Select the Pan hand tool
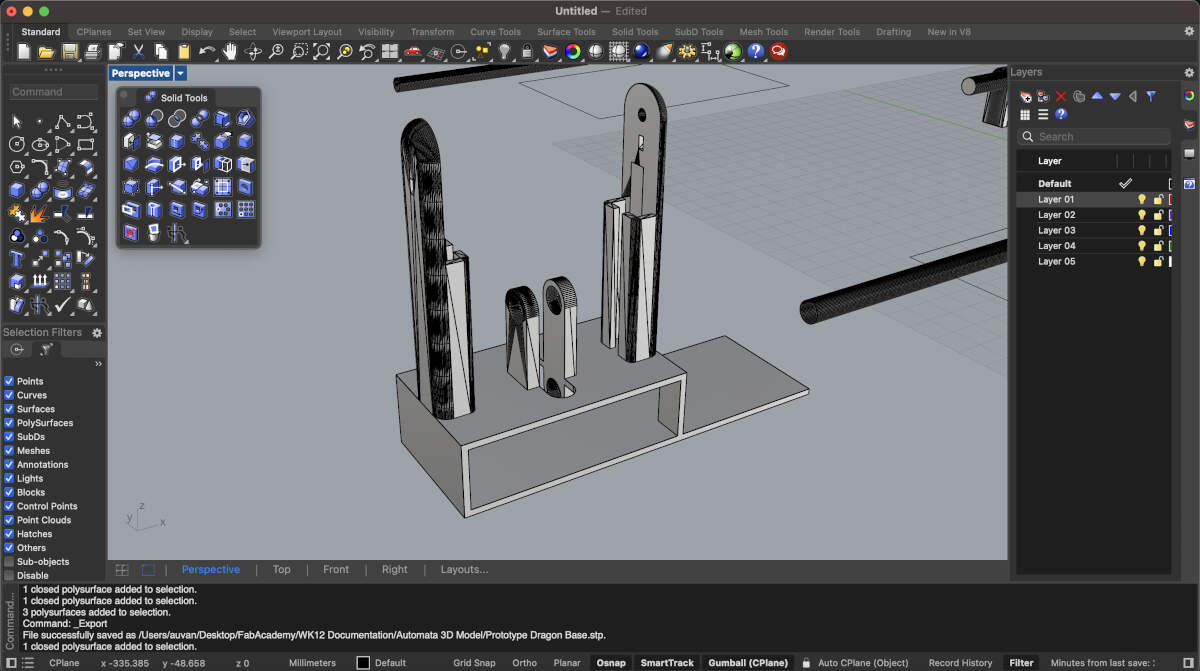This screenshot has height=671, width=1200. [229, 50]
